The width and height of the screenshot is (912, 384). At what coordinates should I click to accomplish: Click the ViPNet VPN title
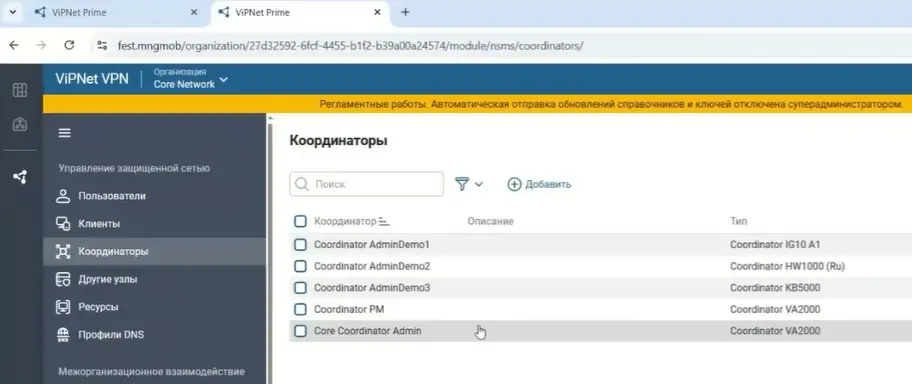[92, 79]
